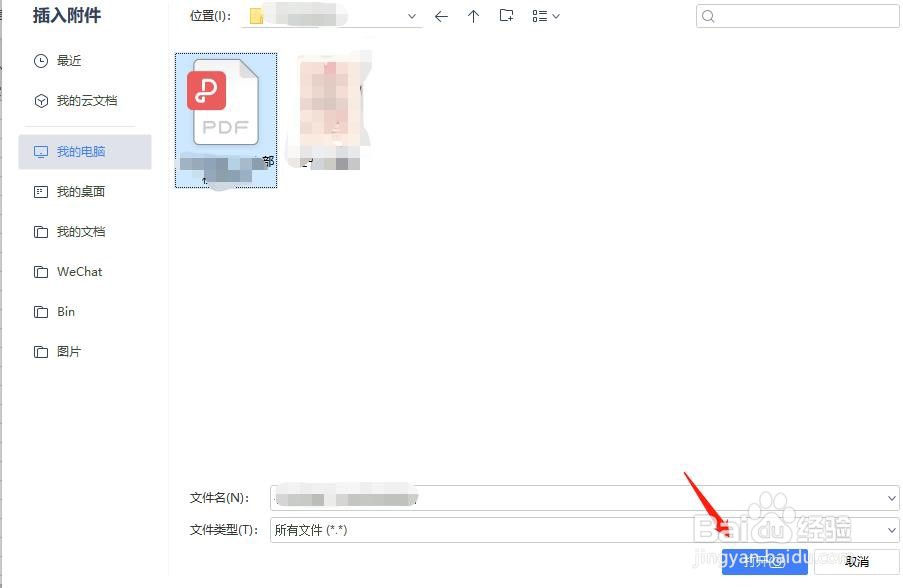Select the PDF file thumbnail
Viewport: 903px width, 588px height.
coord(225,105)
